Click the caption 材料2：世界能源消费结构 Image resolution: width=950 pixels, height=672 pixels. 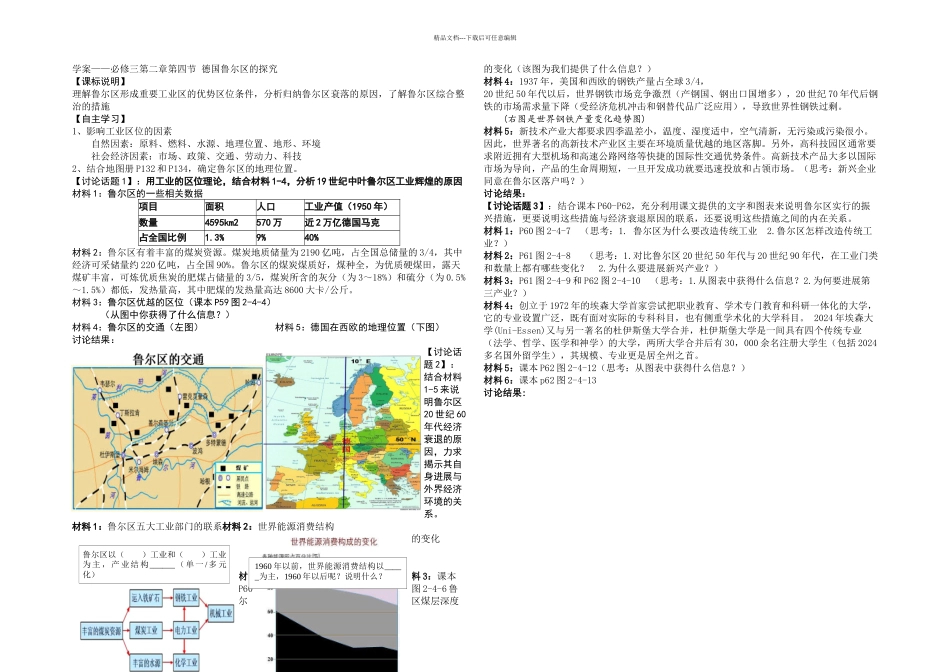coord(278,527)
